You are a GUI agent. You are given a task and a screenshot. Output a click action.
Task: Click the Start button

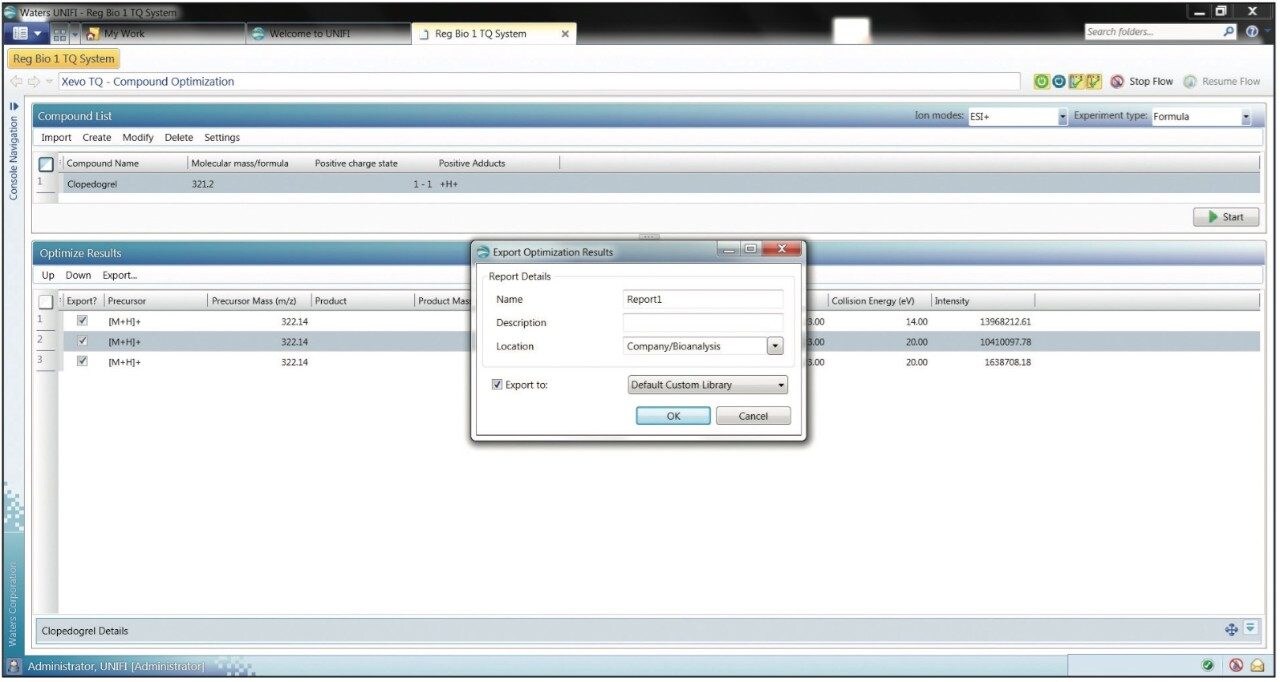pyautogui.click(x=1226, y=217)
